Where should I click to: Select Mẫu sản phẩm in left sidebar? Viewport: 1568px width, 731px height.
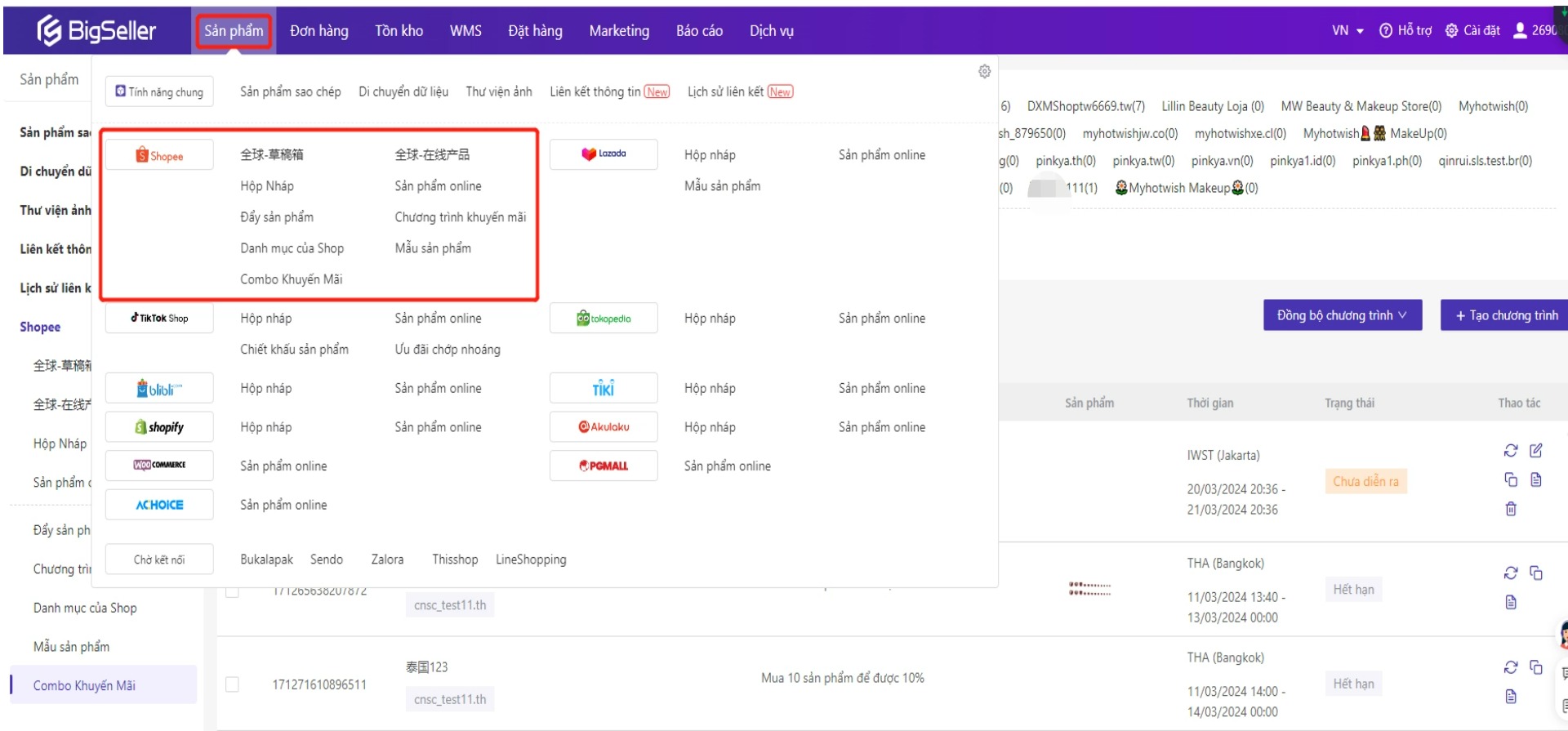(x=71, y=647)
